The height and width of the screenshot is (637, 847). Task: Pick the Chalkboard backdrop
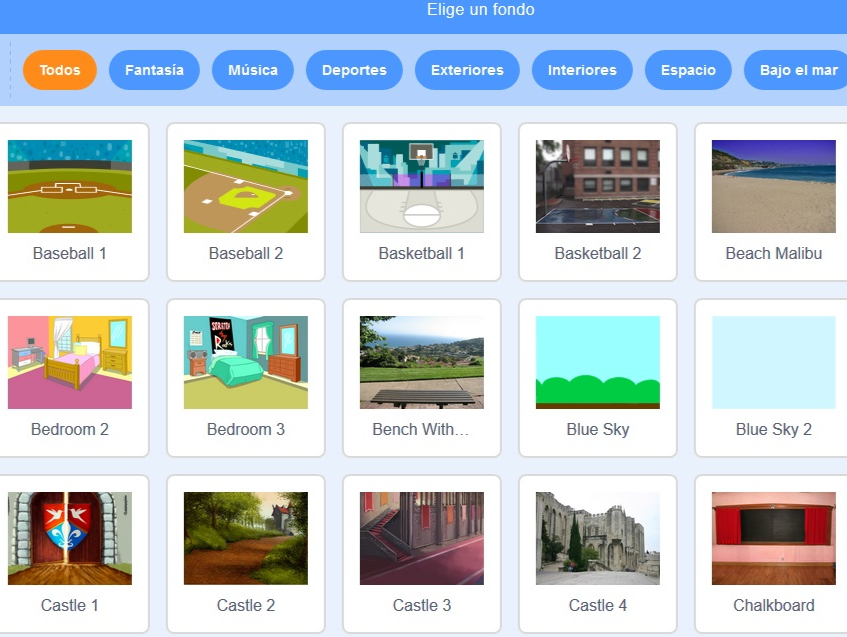point(773,553)
